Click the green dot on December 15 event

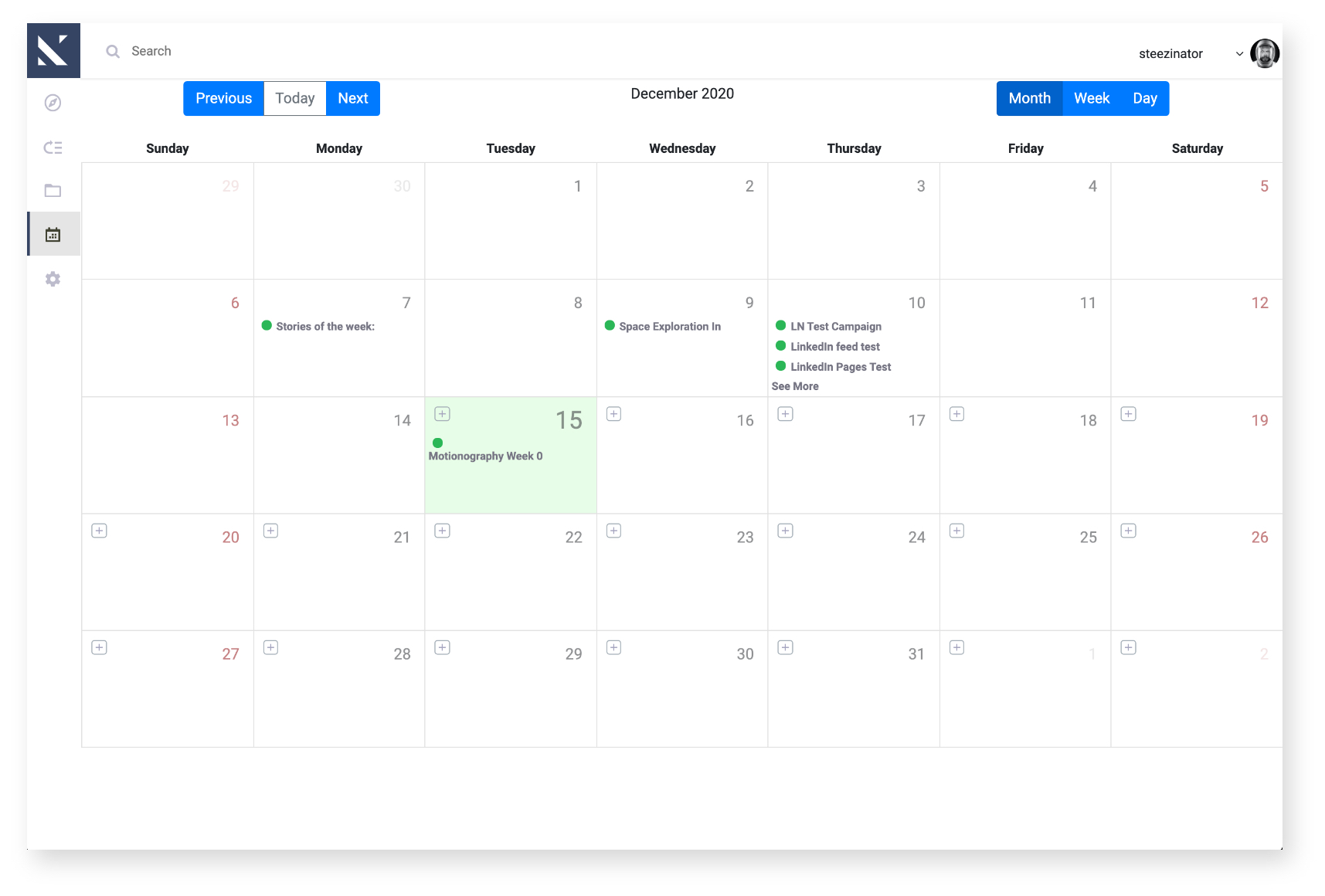click(438, 443)
